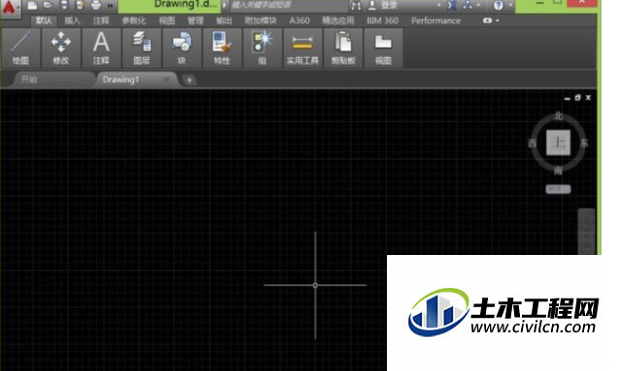This screenshot has width=620, height=371.
Task: Open the 注释 (Annotation) panel
Action: pyautogui.click(x=101, y=48)
